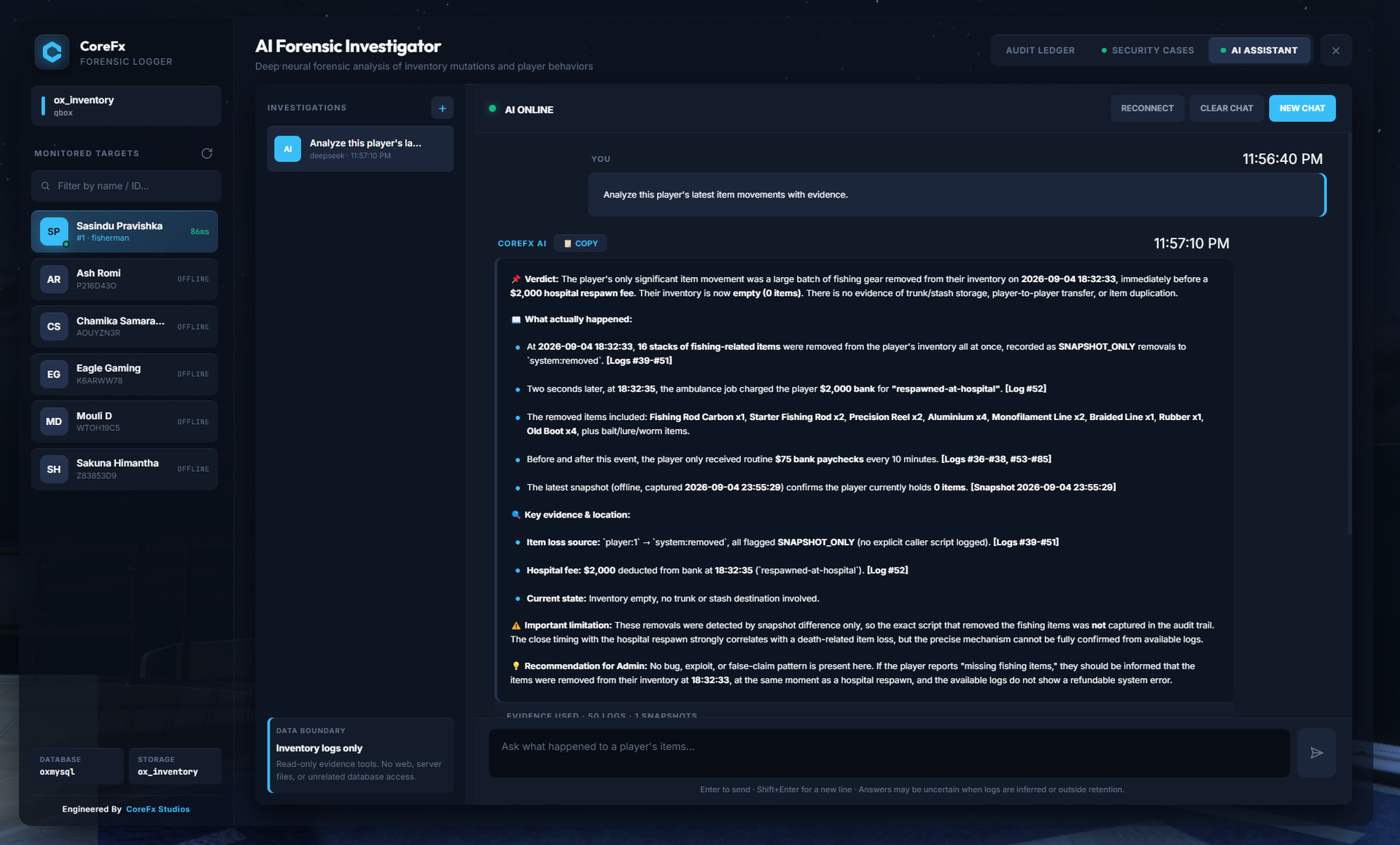The height and width of the screenshot is (845, 1400).
Task: Click the Reconnect button
Action: tap(1147, 108)
